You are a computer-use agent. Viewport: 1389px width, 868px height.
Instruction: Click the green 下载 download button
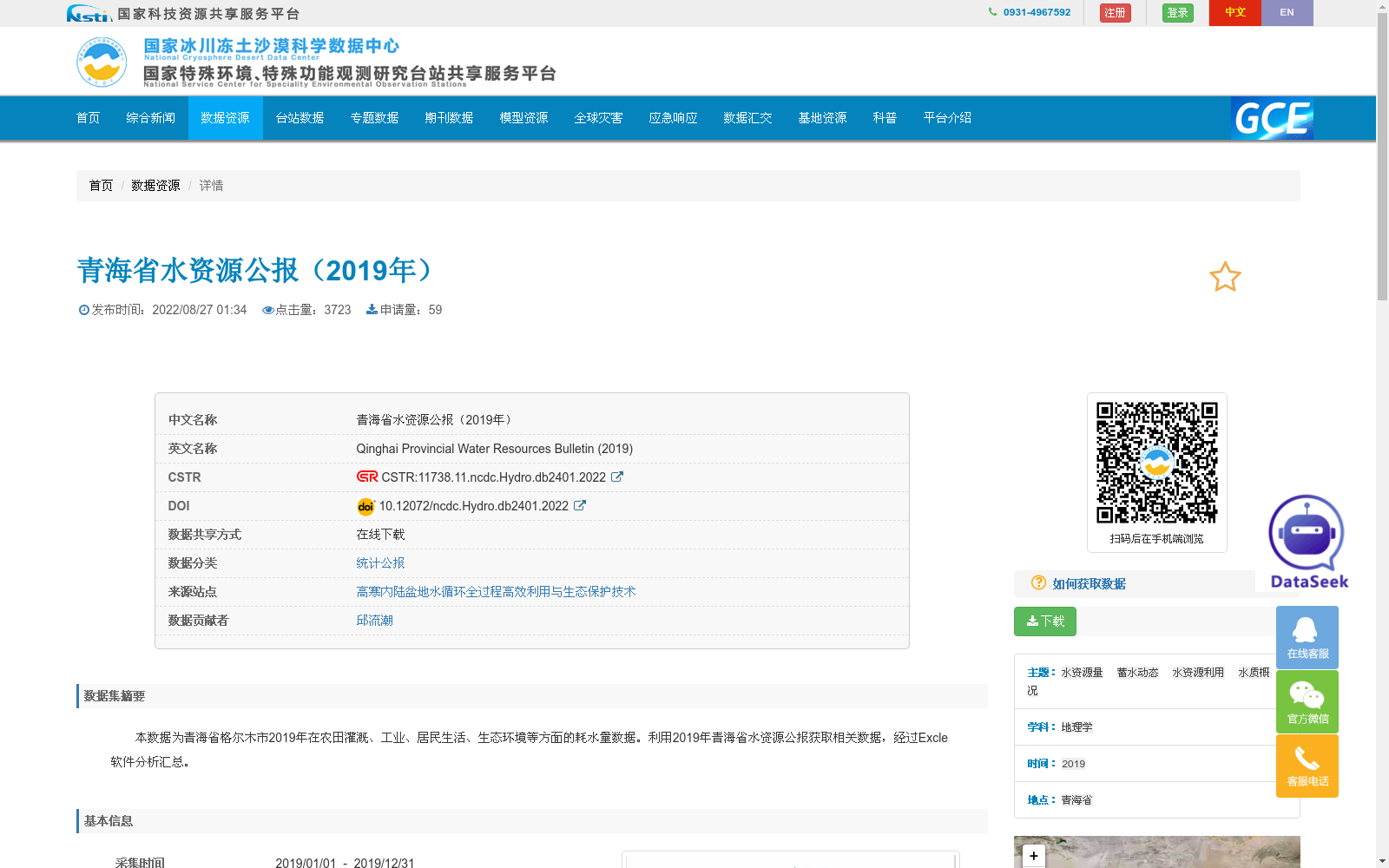(1045, 621)
